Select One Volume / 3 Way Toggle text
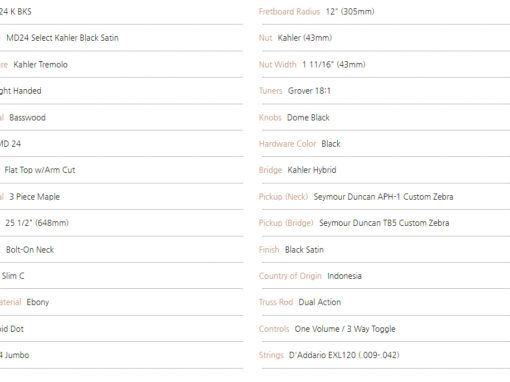510x382 pixels. tap(345, 329)
